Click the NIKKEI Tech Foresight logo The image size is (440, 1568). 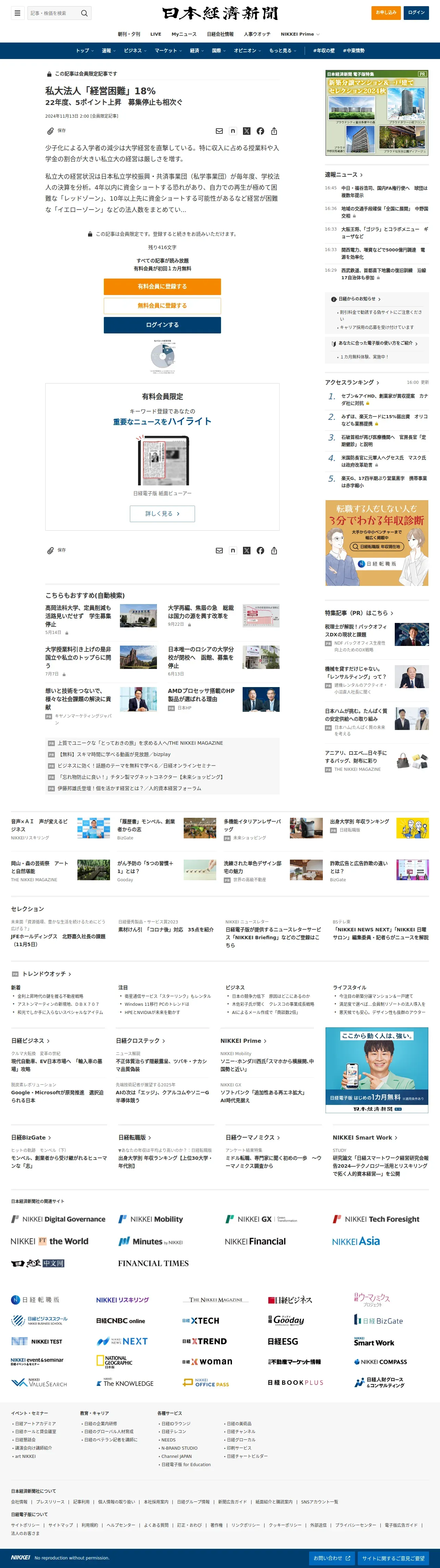point(376,1218)
